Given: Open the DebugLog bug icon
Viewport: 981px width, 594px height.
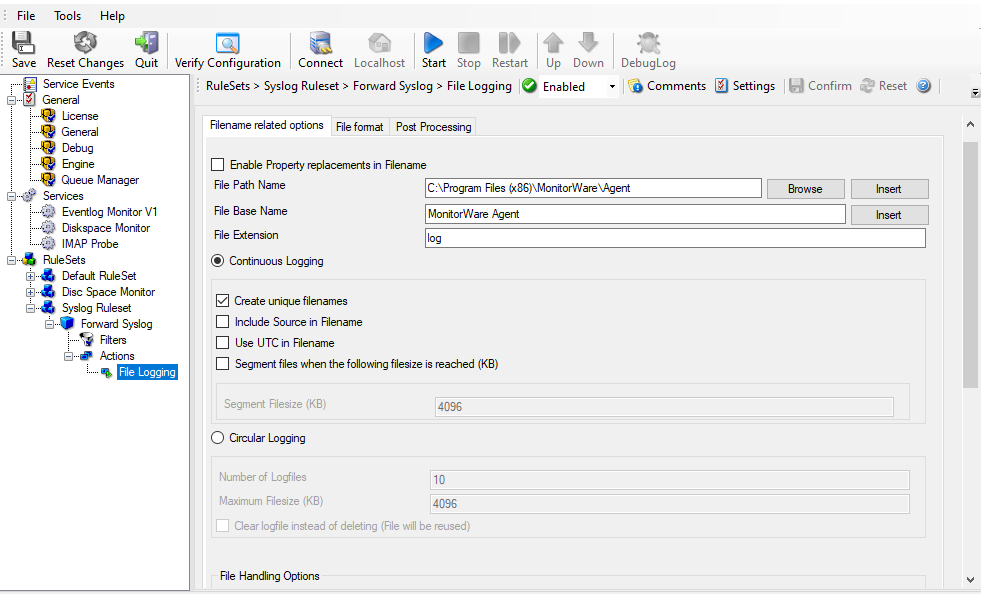Looking at the screenshot, I should click(648, 43).
